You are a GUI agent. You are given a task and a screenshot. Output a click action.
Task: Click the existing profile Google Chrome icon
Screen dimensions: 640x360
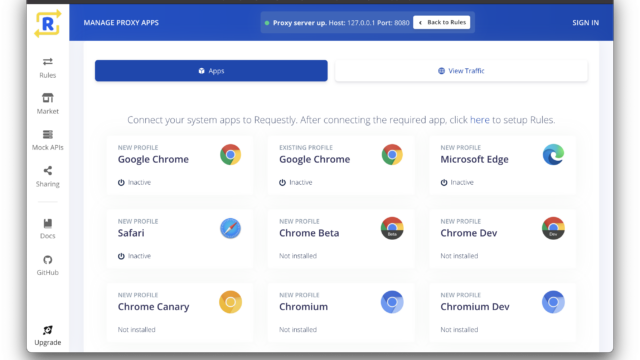392,155
